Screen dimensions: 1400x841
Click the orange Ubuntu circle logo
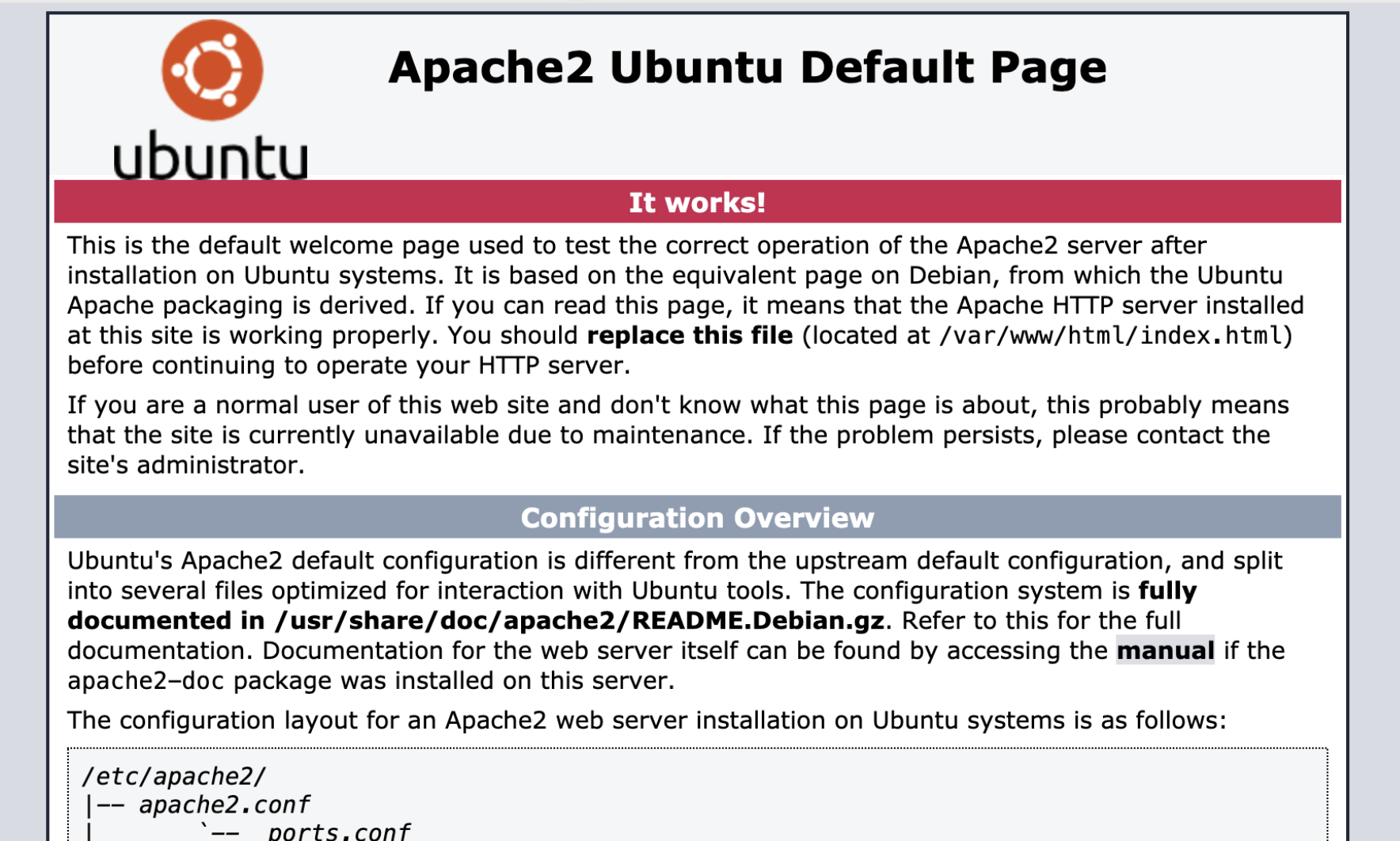[x=212, y=70]
